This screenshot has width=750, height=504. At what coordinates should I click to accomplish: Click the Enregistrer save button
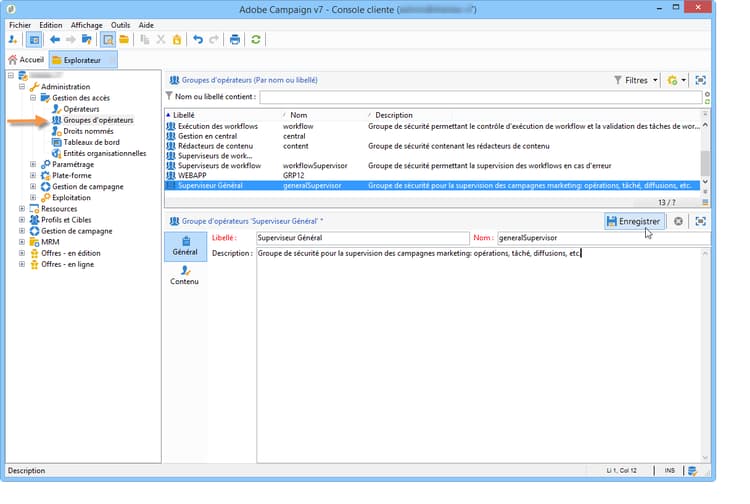click(x=634, y=221)
